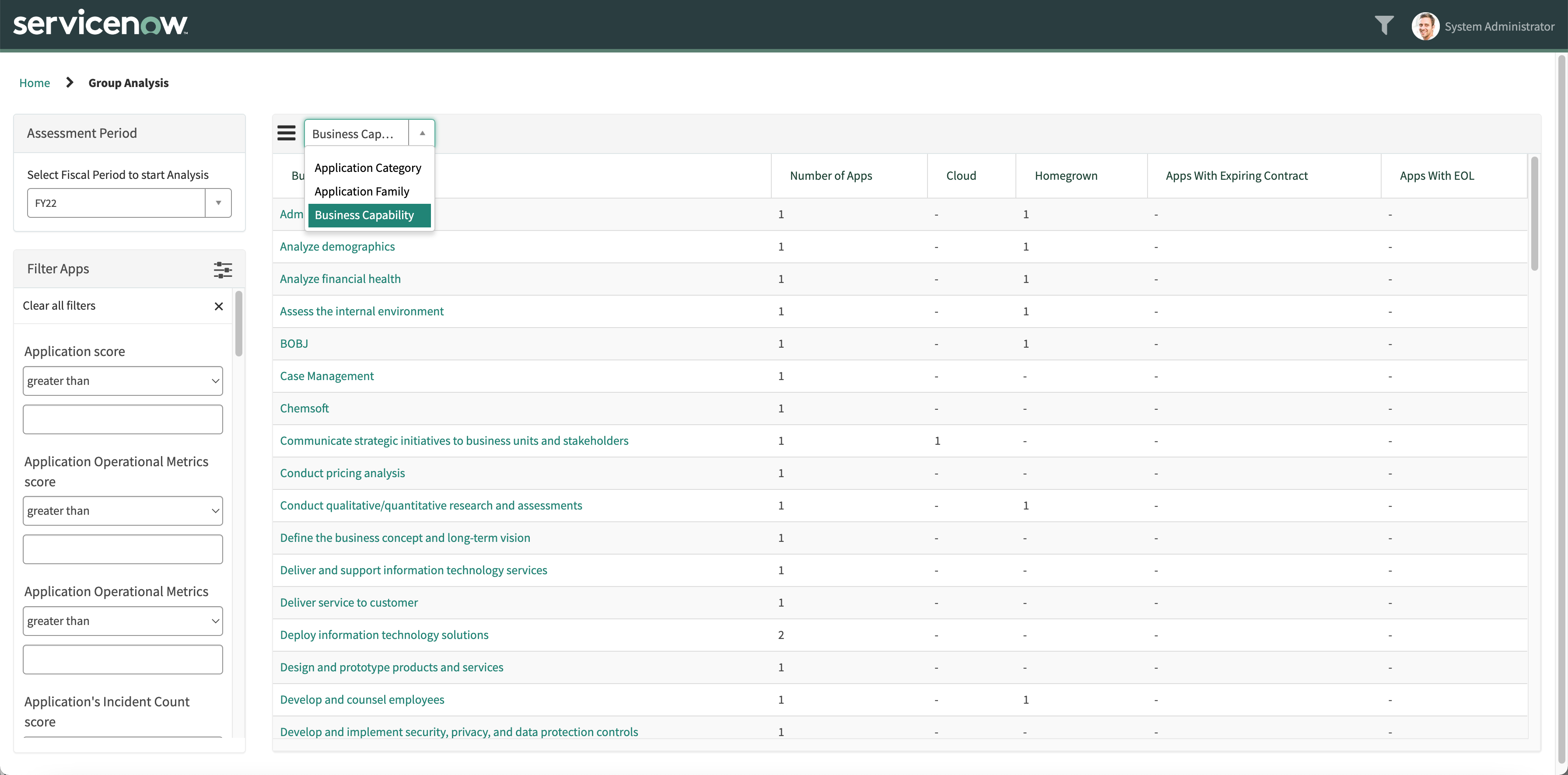Open the Application Operational Metrics score operator dropdown
Viewport: 1568px width, 775px height.
coord(123,511)
